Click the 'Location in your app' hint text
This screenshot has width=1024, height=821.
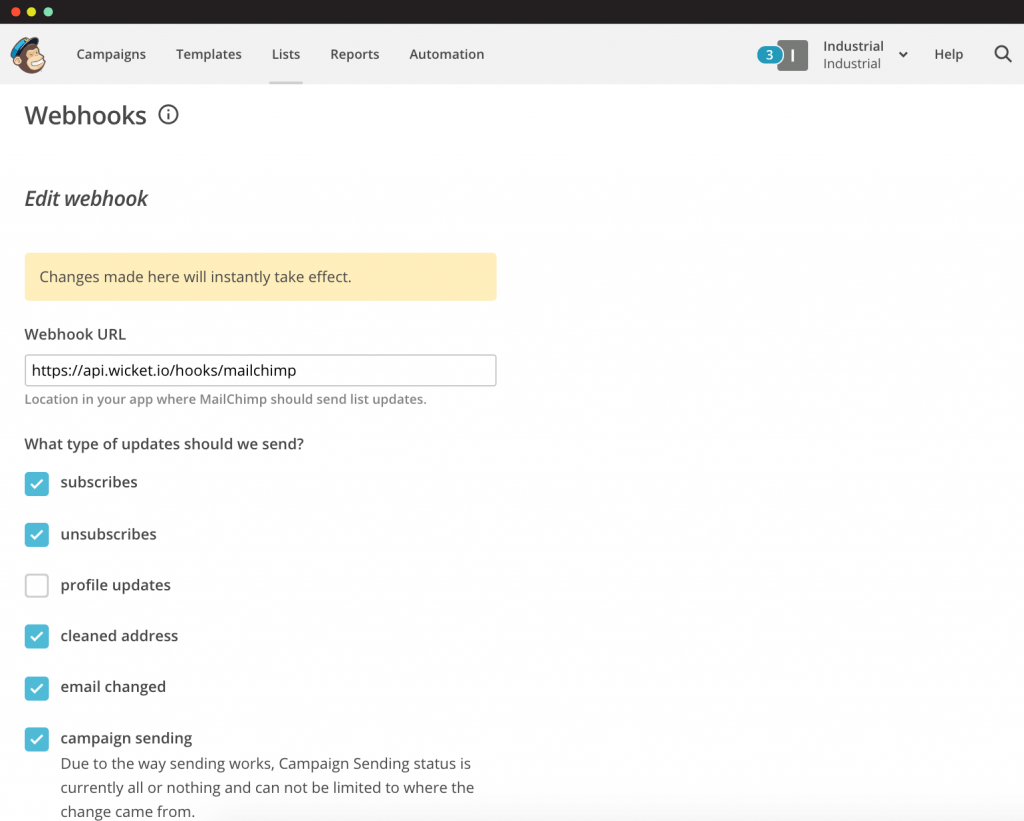pyautogui.click(x=225, y=399)
